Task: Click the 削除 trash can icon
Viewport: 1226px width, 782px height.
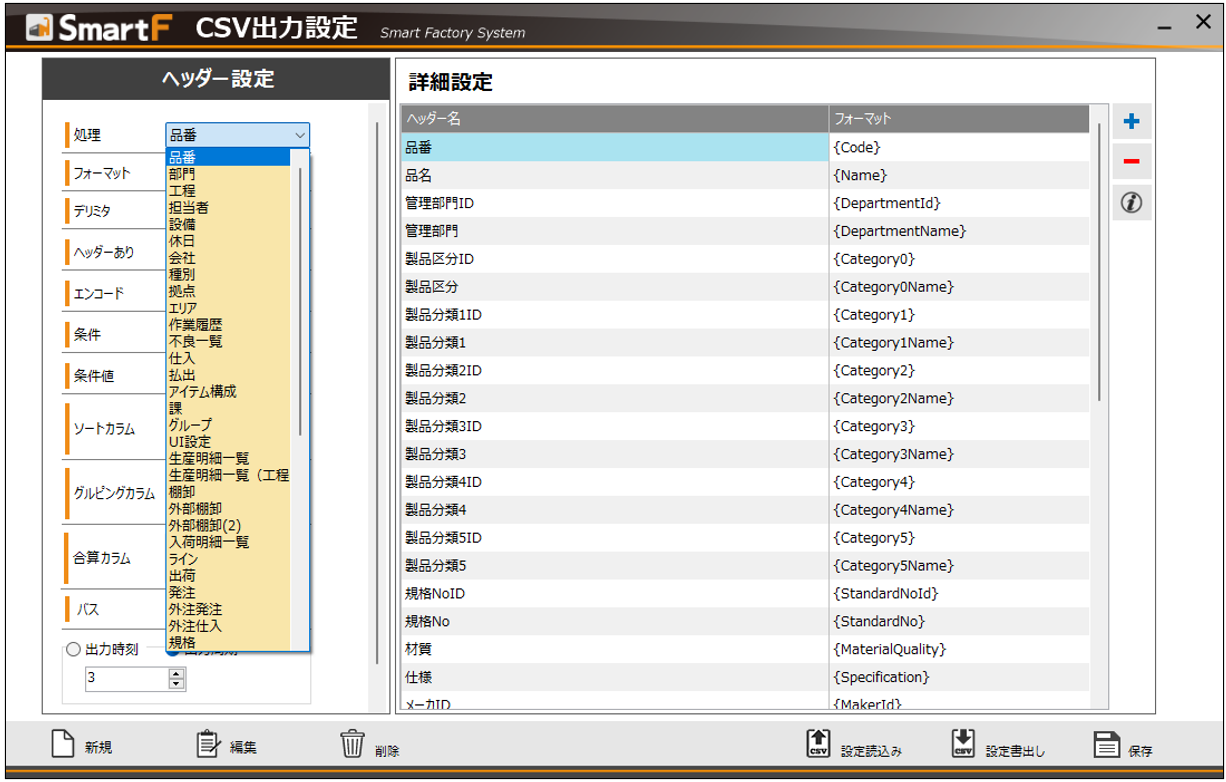Action: click(352, 745)
